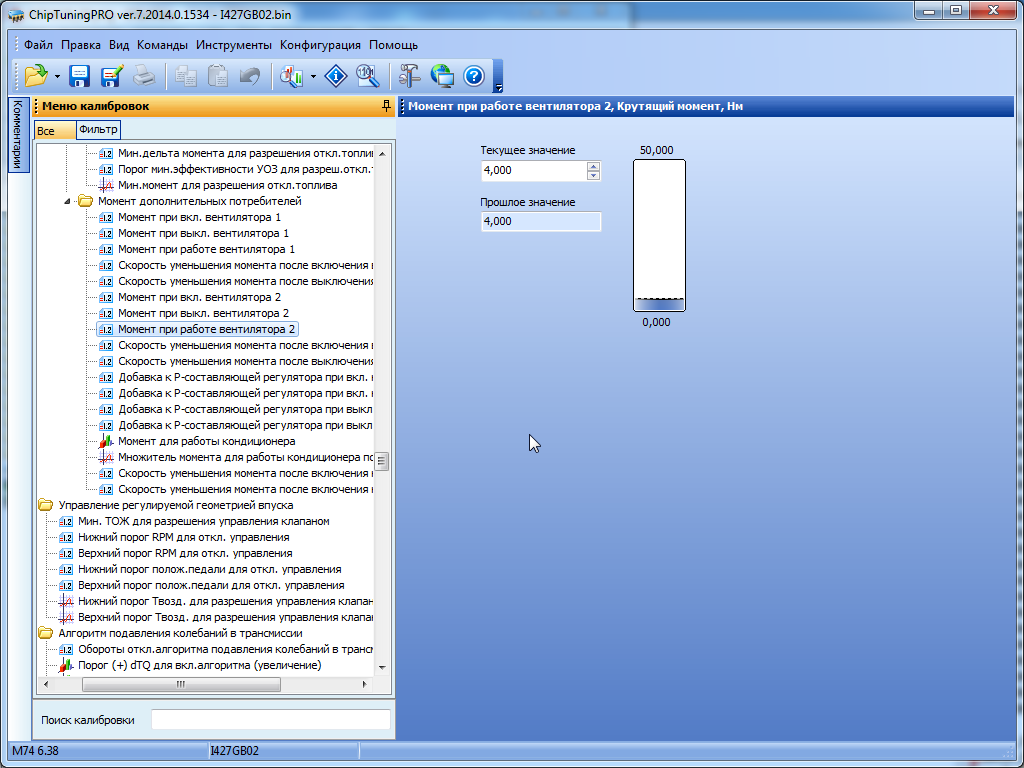Select Момент для работы кондиционера item
Screen dimensions: 1024x768
pos(206,441)
